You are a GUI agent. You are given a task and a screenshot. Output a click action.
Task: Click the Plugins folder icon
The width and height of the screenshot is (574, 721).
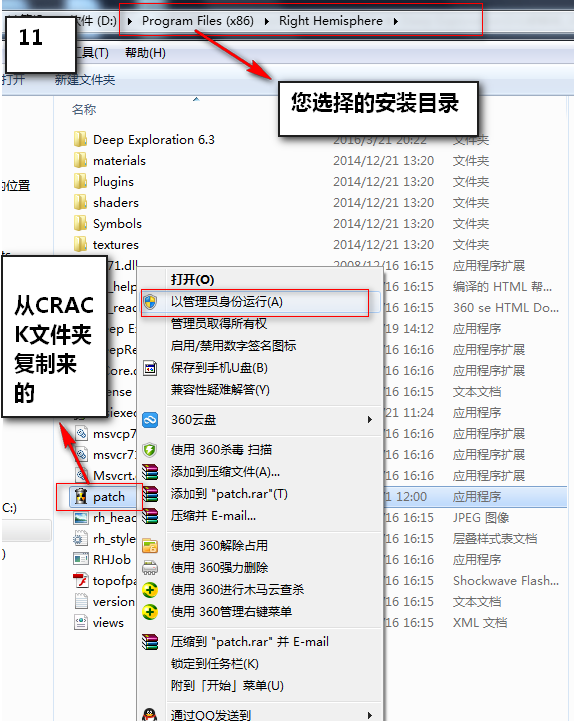80,181
